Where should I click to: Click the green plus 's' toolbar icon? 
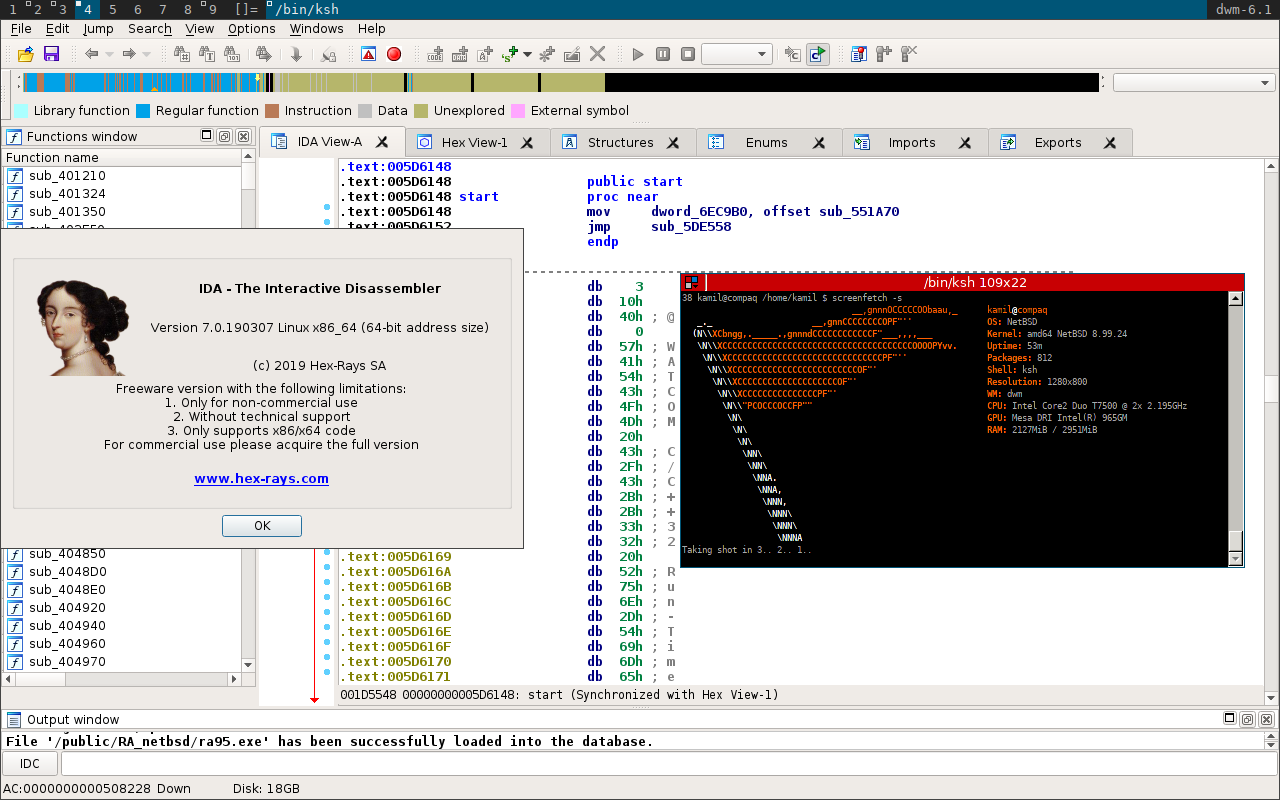tap(511, 54)
